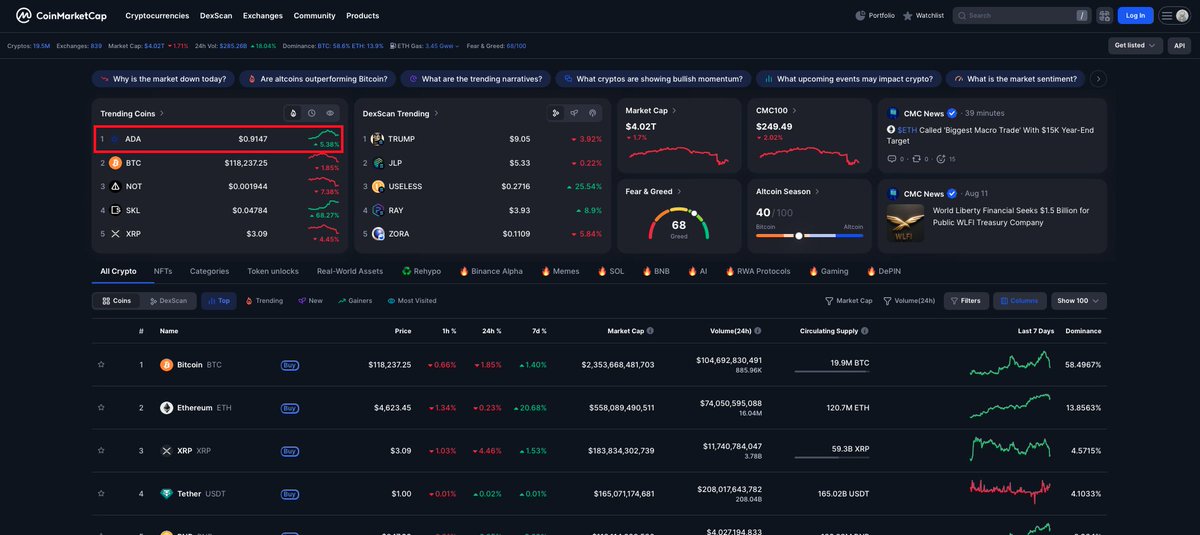Click the Fear & Greed gauge
Image resolution: width=1200 pixels, height=535 pixels.
pos(678,225)
